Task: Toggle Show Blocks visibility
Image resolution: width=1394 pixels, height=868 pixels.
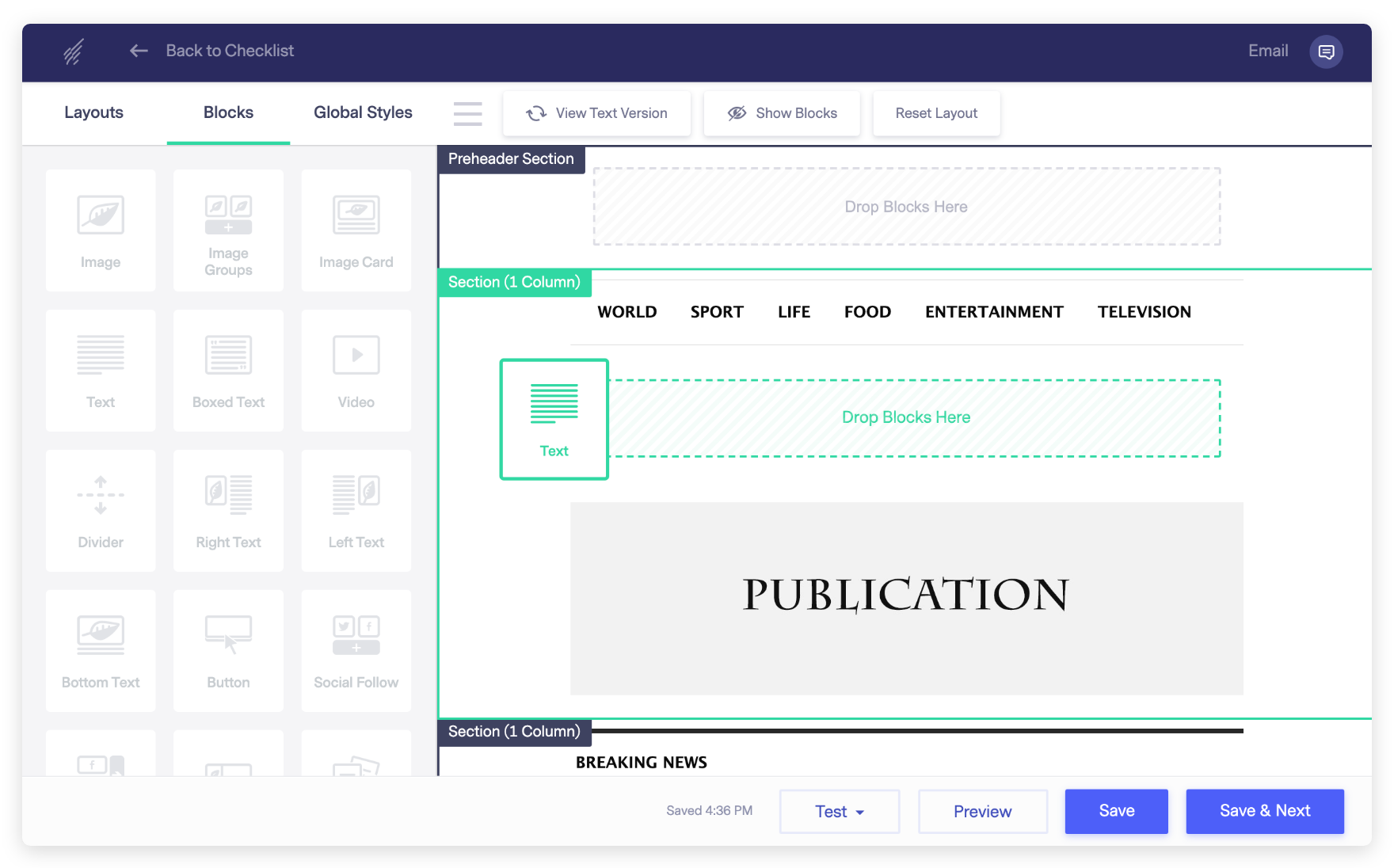Action: pos(782,113)
